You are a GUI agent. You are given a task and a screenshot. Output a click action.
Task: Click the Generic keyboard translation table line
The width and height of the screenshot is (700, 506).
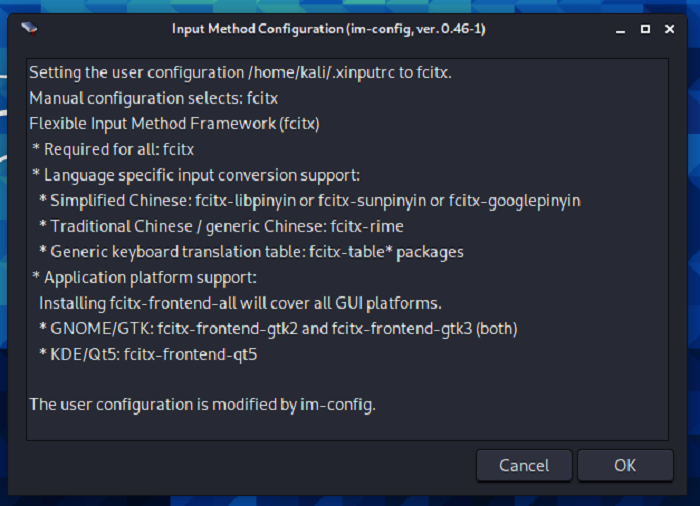(x=251, y=251)
